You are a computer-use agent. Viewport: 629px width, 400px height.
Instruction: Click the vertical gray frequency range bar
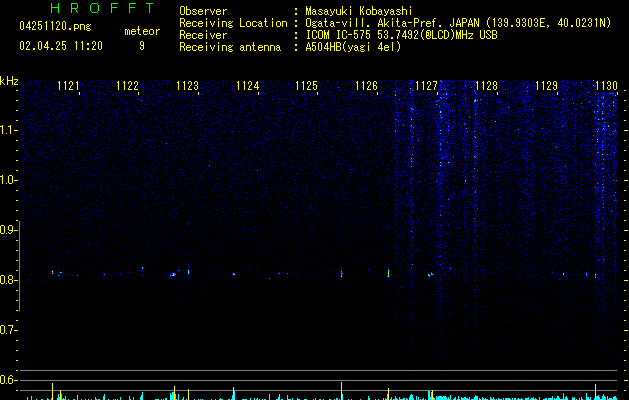pyautogui.click(x=20, y=266)
